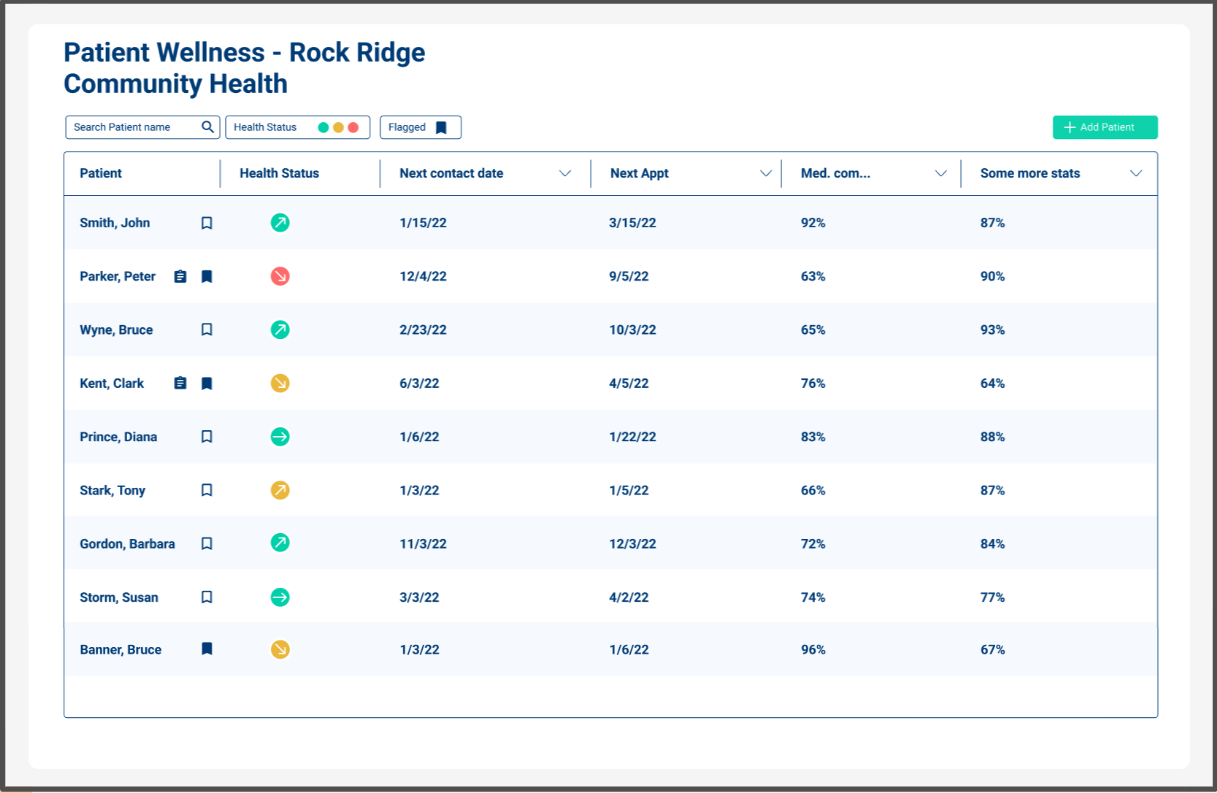The height and width of the screenshot is (793, 1217).
Task: Toggle bookmark flag for Storm, Susan
Action: coord(207,597)
